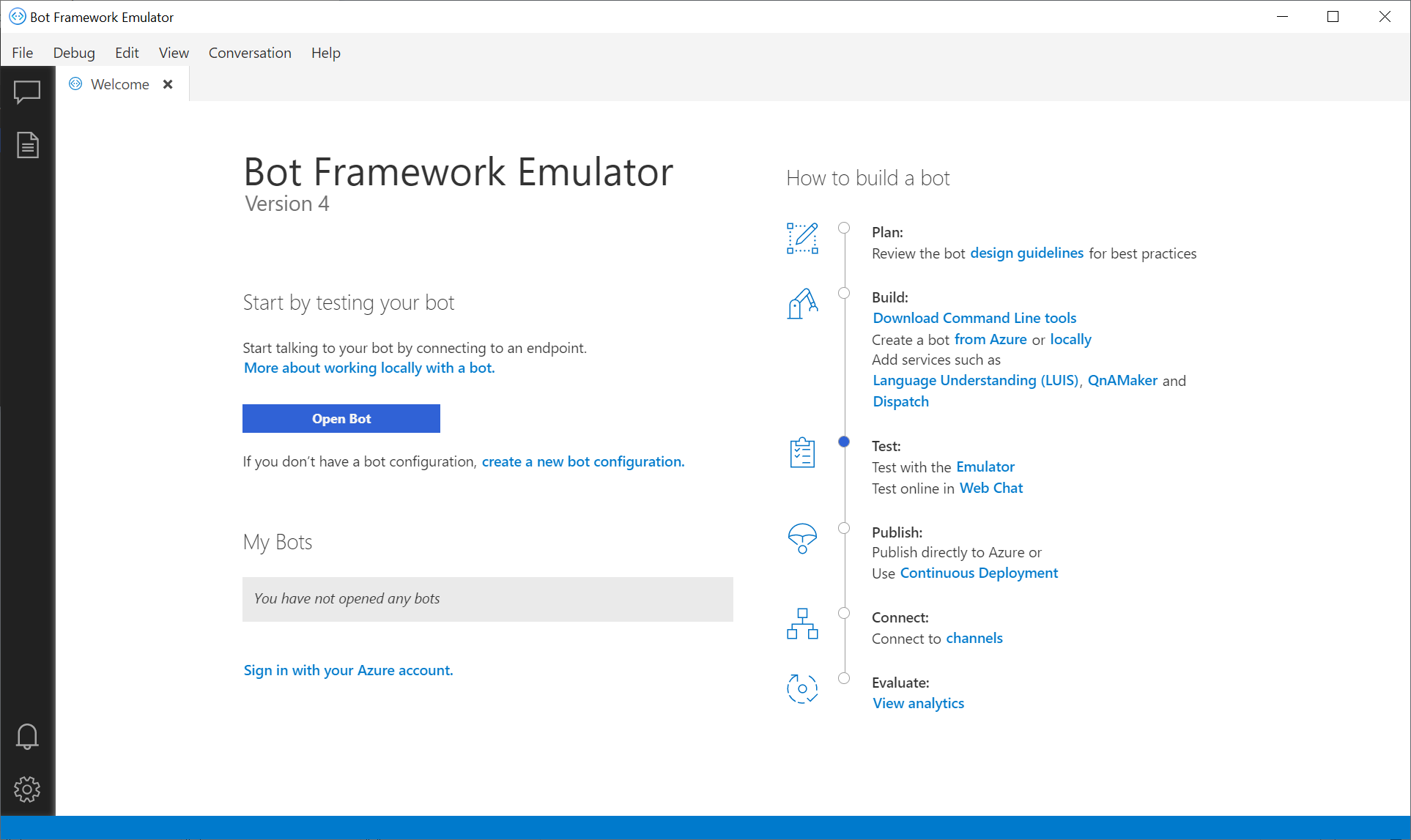1411x840 pixels.
Task: Click the Sign in with Azure account link
Action: [x=347, y=670]
